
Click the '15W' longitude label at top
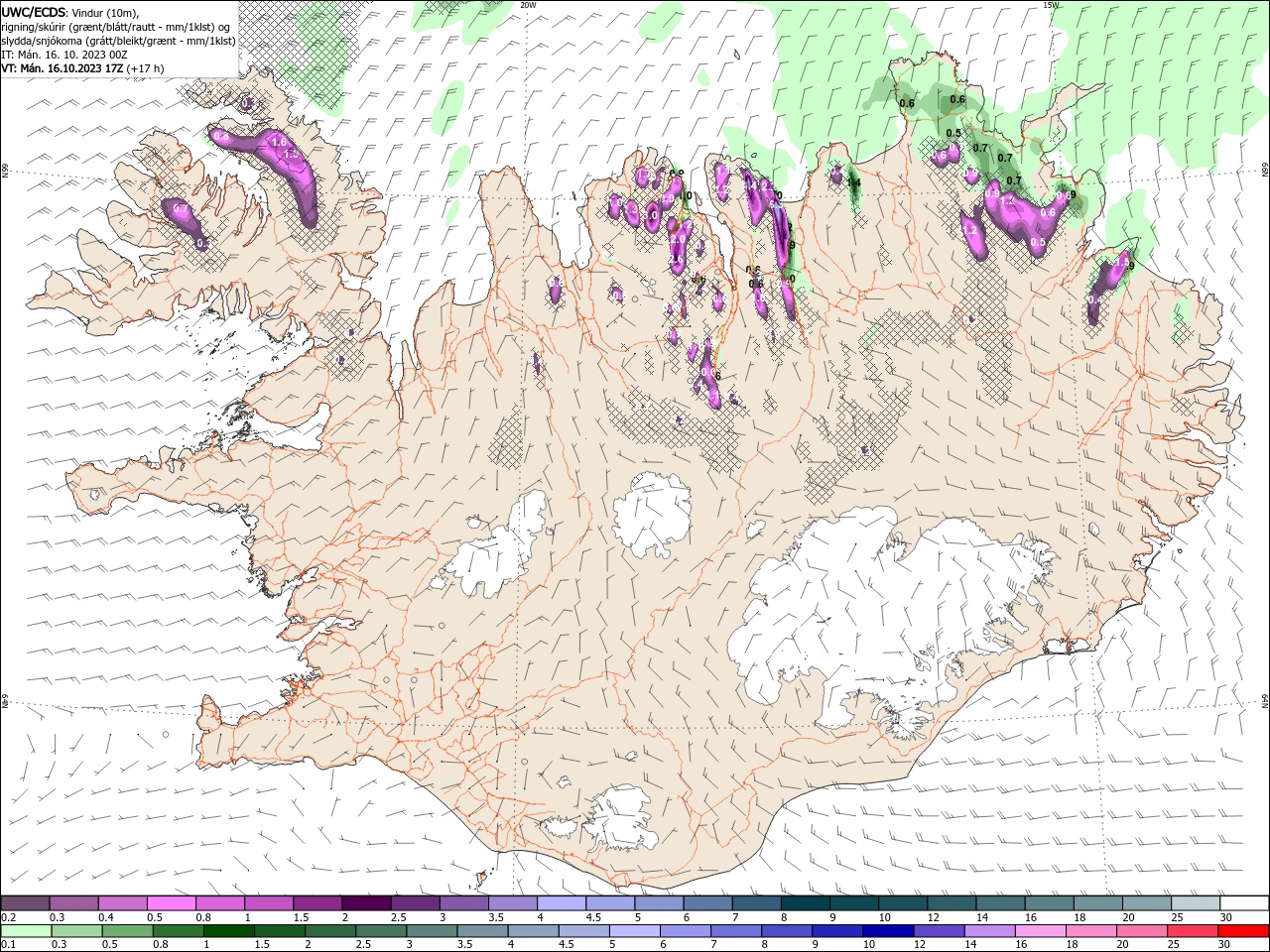(x=1051, y=5)
